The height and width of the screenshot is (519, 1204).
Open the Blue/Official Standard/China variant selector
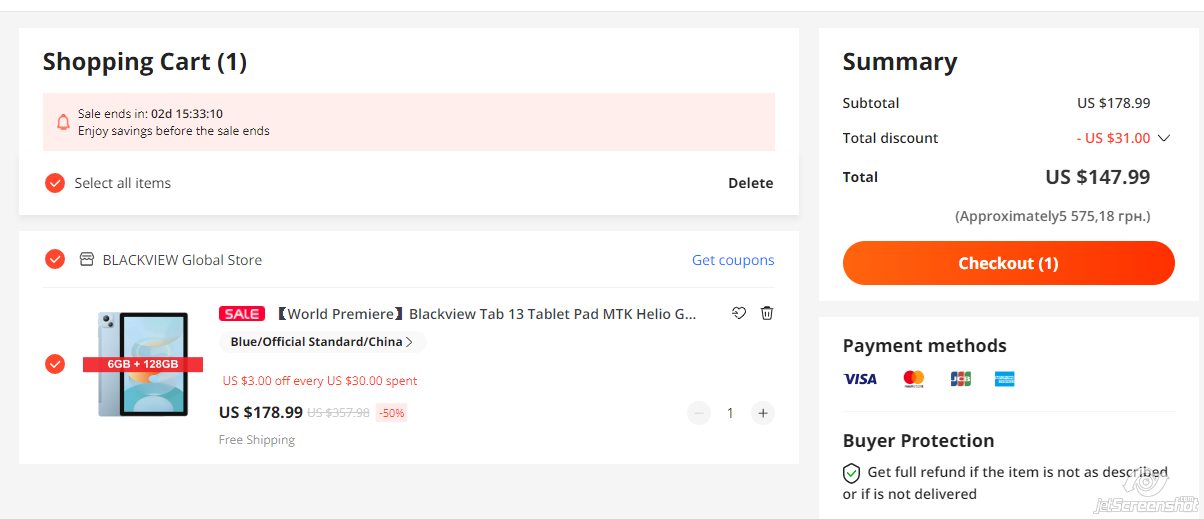point(322,342)
